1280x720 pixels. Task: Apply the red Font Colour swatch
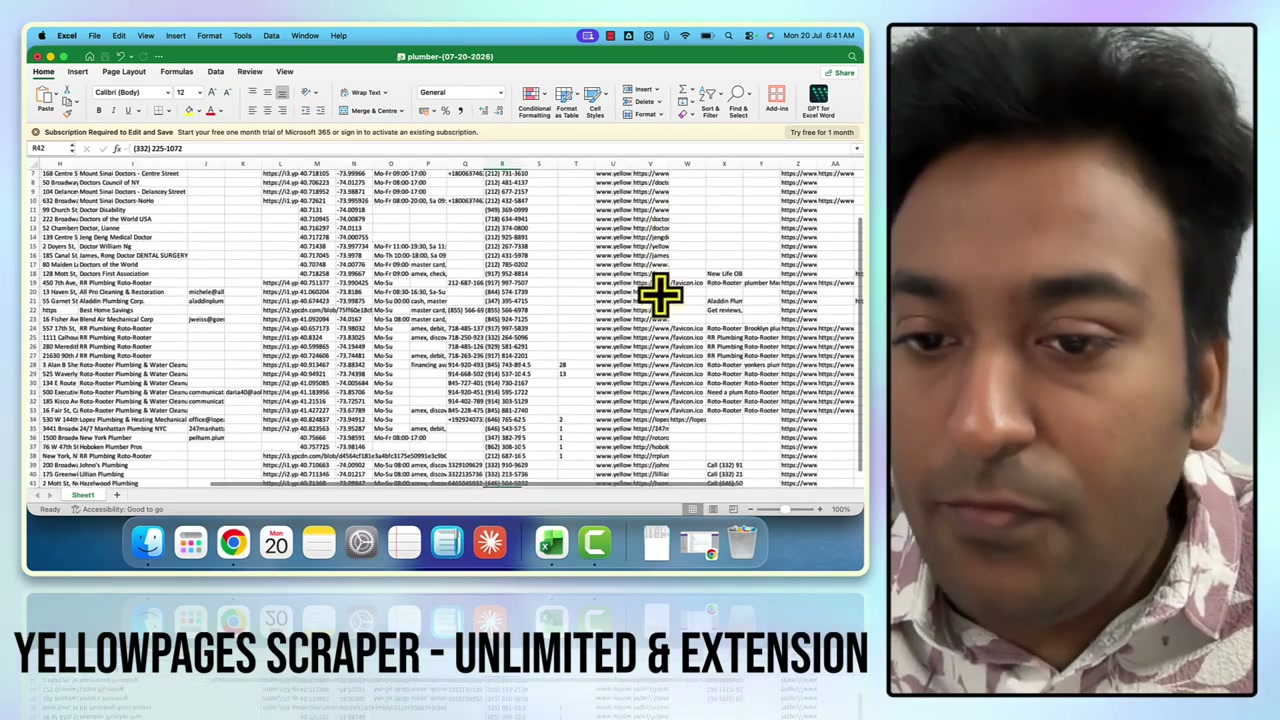(x=210, y=110)
